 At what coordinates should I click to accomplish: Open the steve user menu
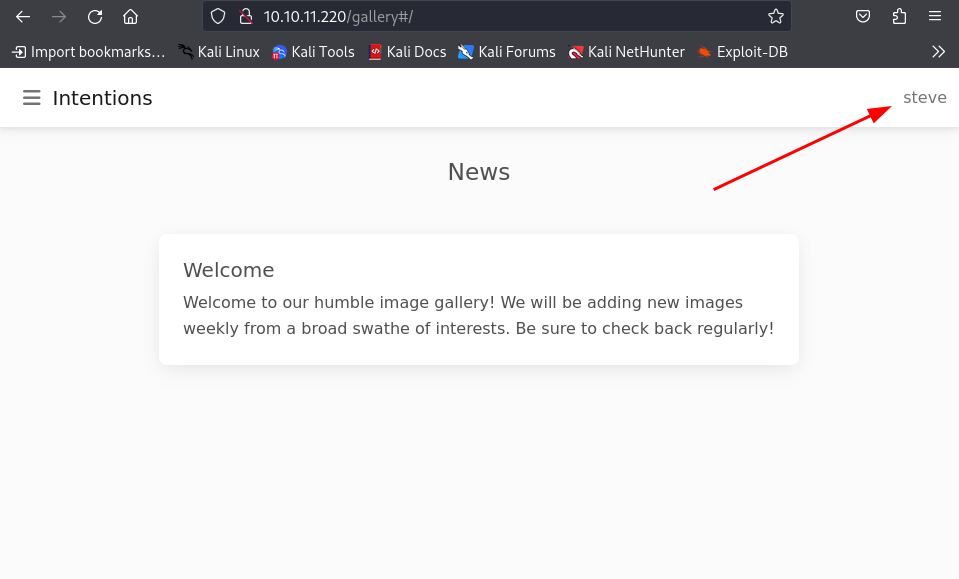click(x=924, y=98)
